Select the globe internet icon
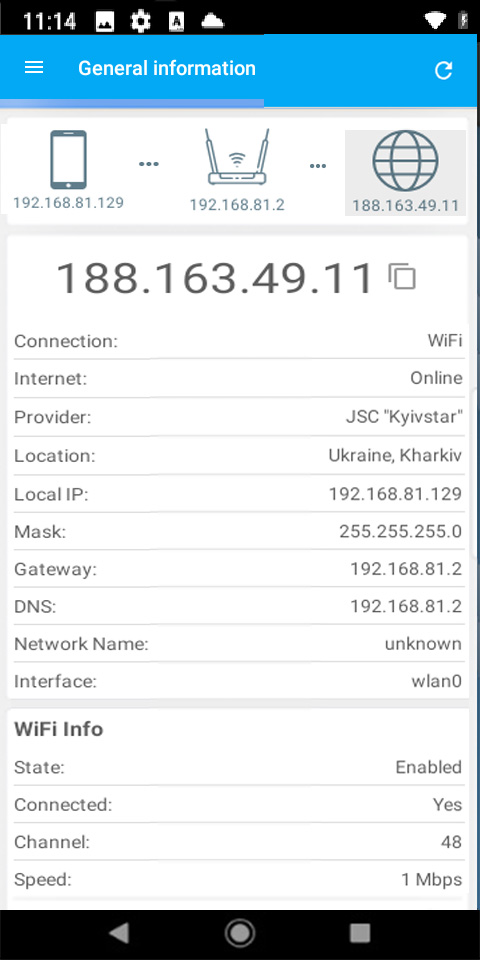The height and width of the screenshot is (960, 480). 405,160
